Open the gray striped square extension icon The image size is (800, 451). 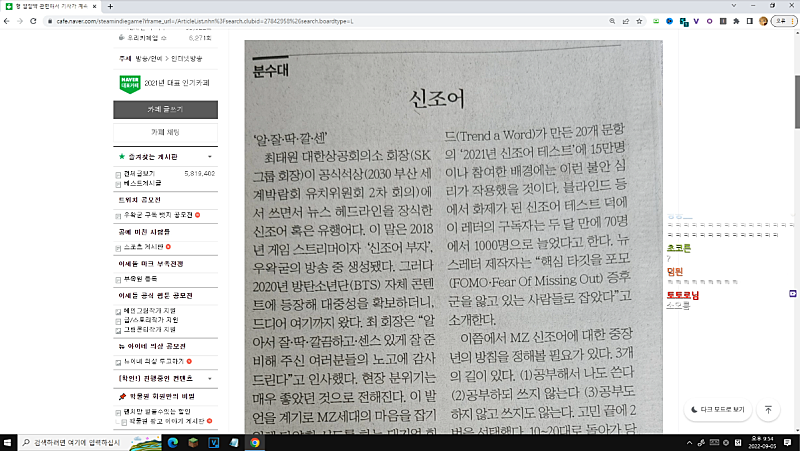[x=723, y=21]
